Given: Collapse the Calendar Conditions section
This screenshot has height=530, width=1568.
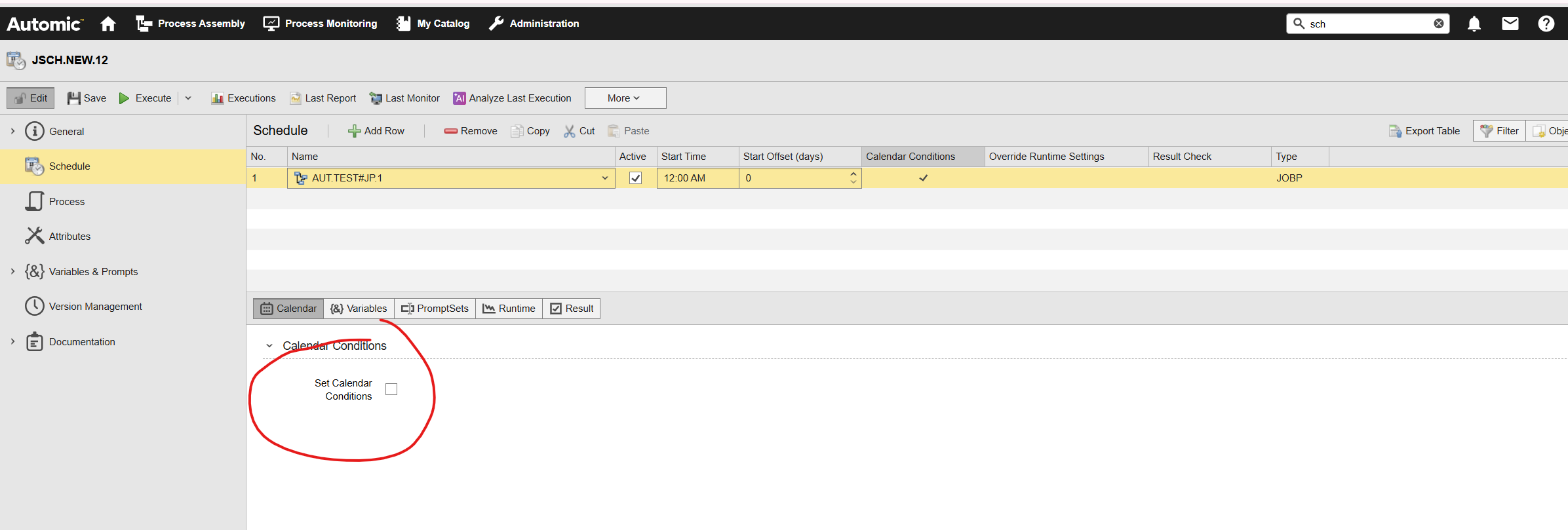Looking at the screenshot, I should tap(269, 346).
